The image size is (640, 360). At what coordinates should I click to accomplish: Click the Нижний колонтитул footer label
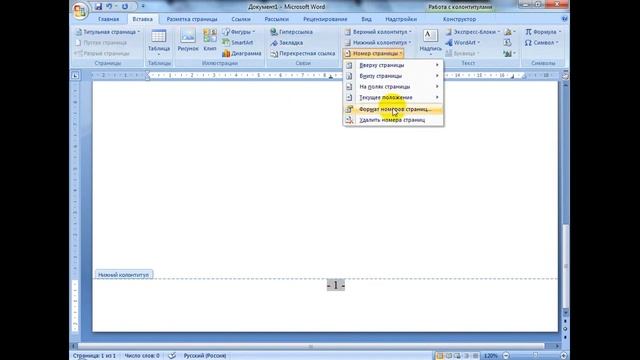(123, 275)
